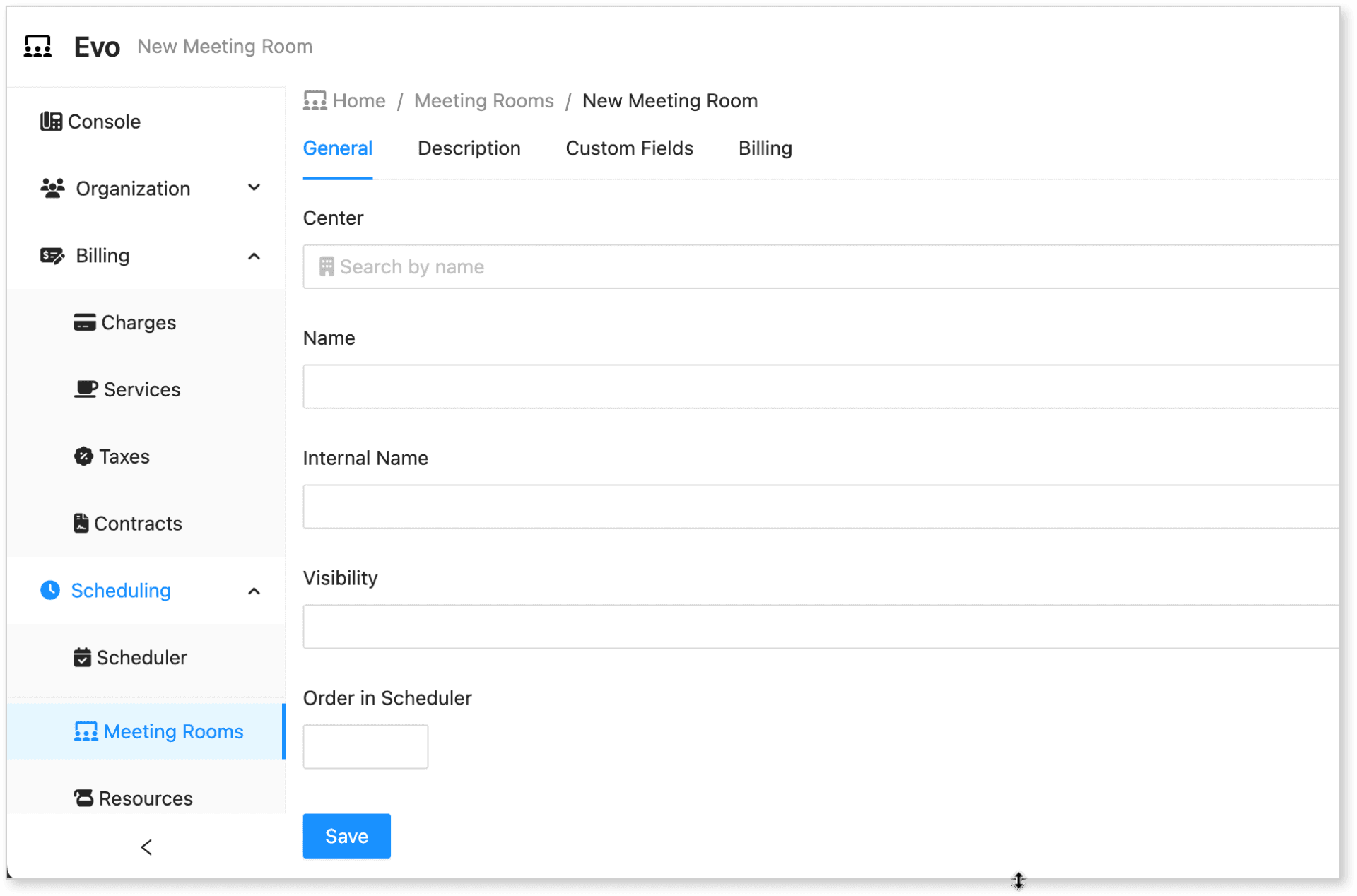Click the Center field label
This screenshot has height=896, width=1357.
pos(333,218)
